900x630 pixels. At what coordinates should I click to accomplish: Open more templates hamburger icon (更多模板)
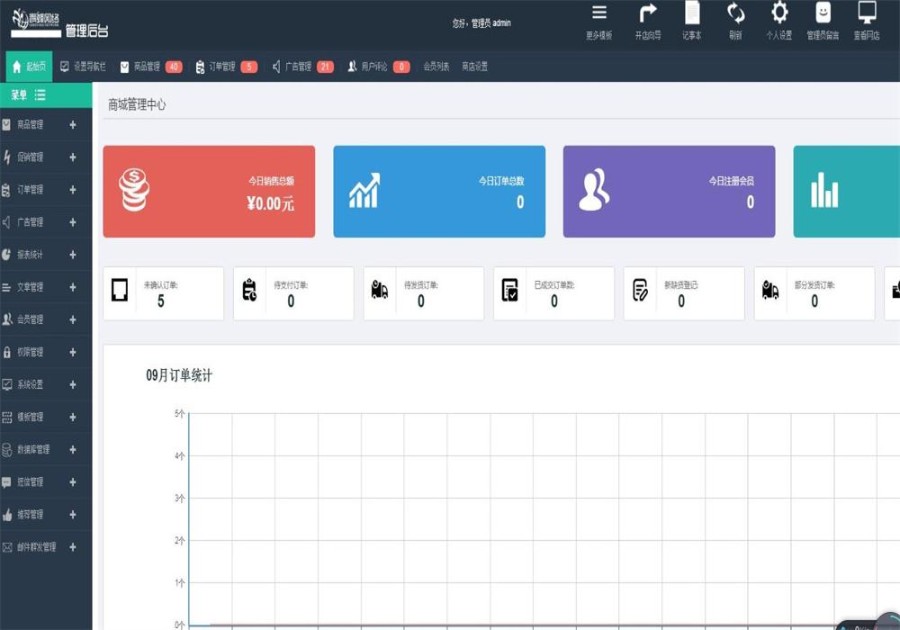click(599, 12)
